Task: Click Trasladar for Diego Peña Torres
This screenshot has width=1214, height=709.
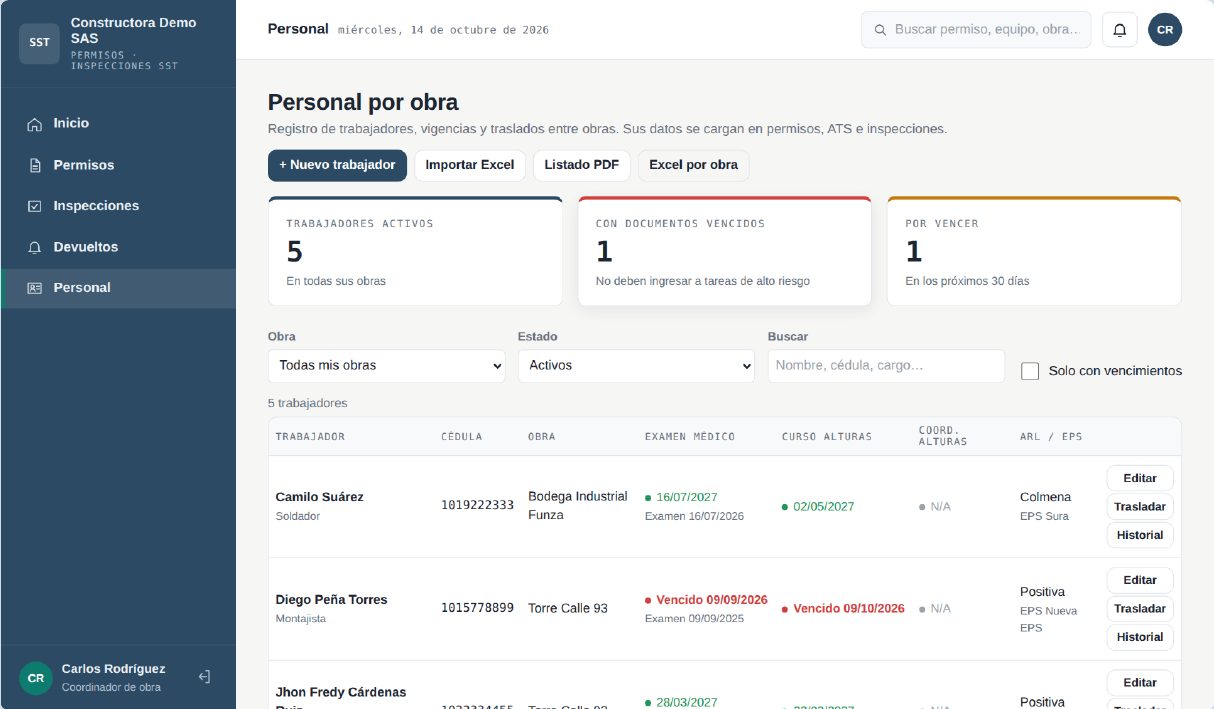Action: (1140, 609)
